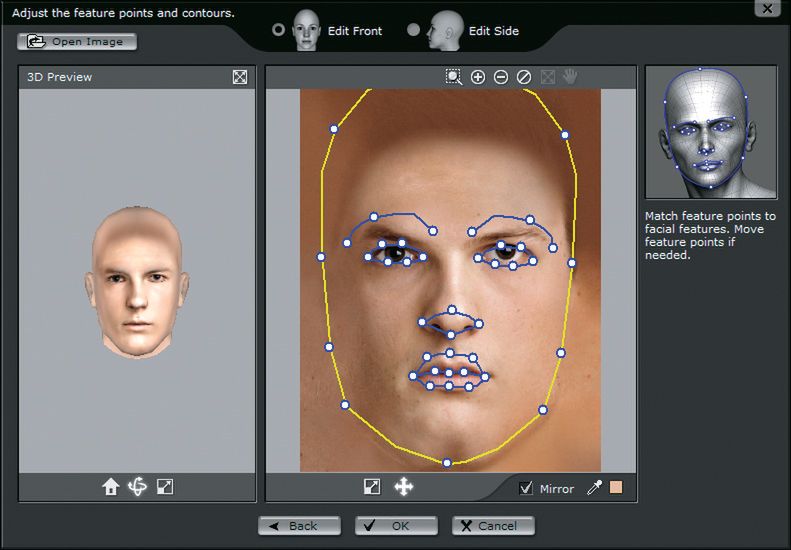Open the skin tone color swatch
The height and width of the screenshot is (550, 791).
(x=616, y=488)
